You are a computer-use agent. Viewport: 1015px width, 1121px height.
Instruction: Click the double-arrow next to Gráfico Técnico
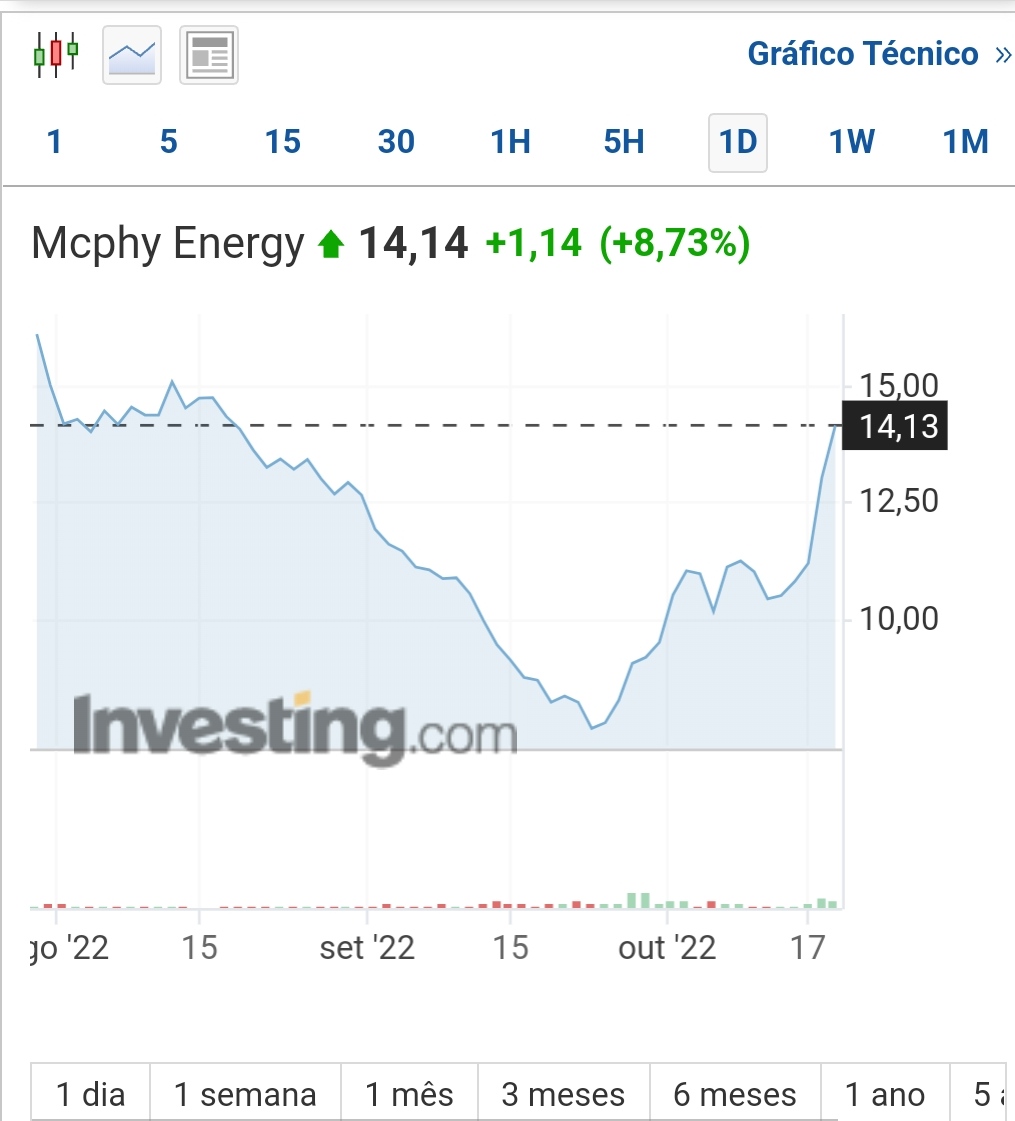pos(1002,54)
